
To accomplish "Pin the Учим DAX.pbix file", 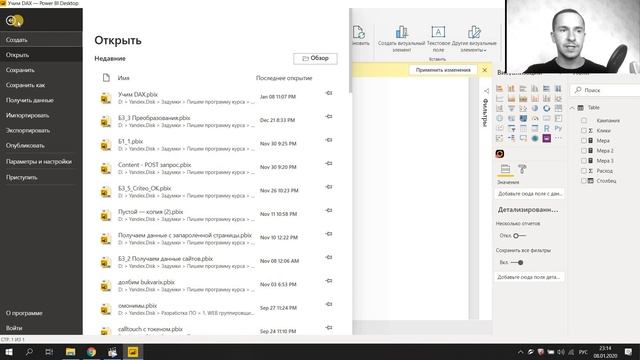I will (x=329, y=93).
